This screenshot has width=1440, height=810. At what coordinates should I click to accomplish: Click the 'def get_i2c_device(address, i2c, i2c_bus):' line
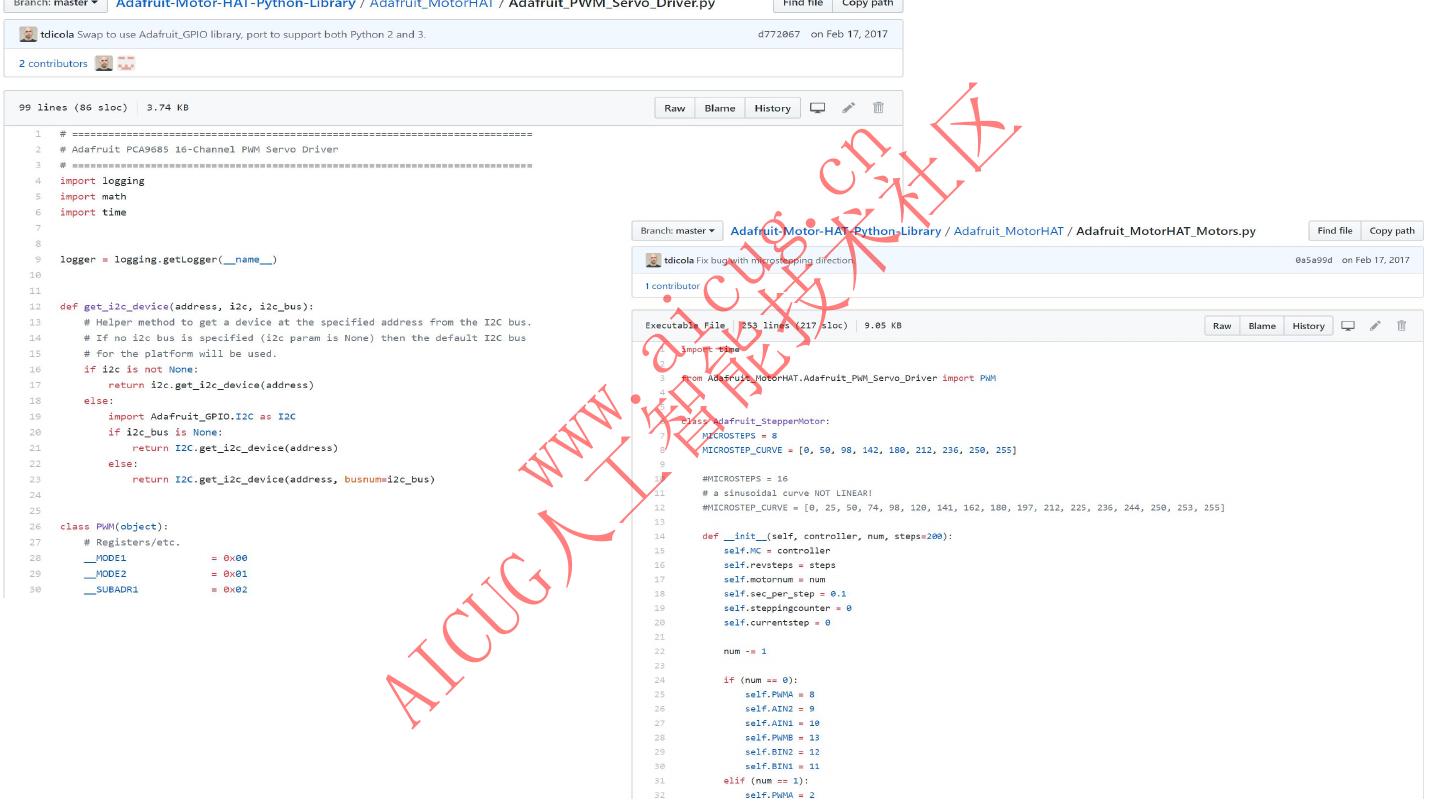pos(186,306)
